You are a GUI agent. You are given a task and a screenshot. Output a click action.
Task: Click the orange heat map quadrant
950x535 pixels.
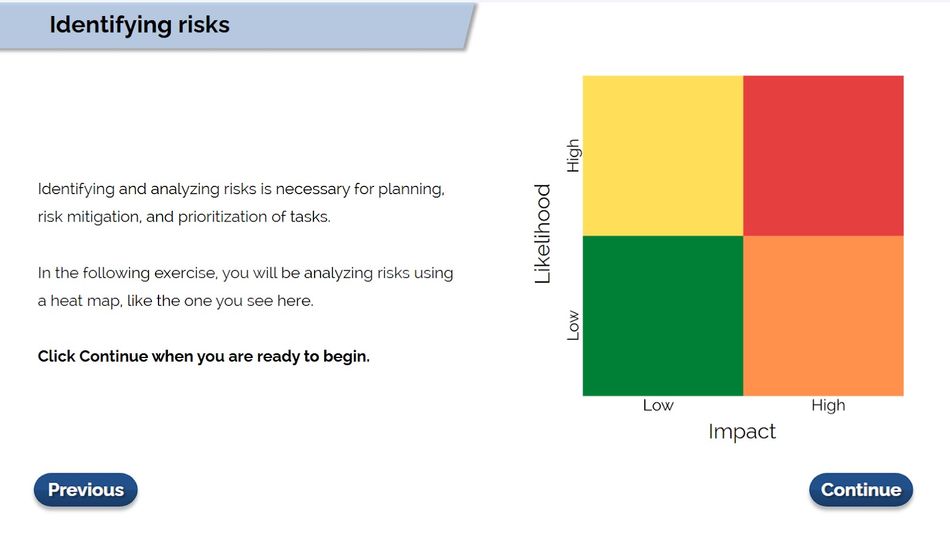coord(823,316)
